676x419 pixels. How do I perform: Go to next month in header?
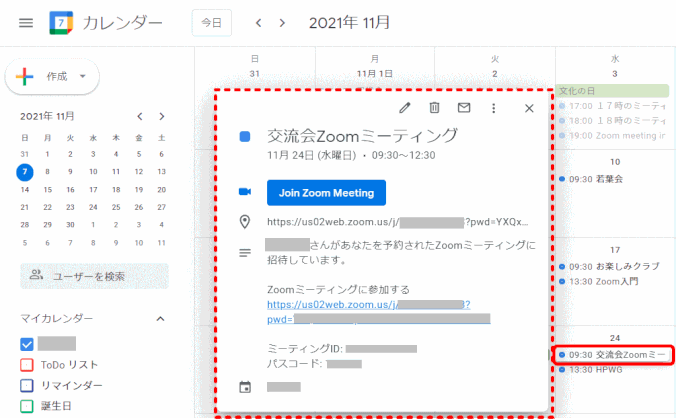point(282,23)
